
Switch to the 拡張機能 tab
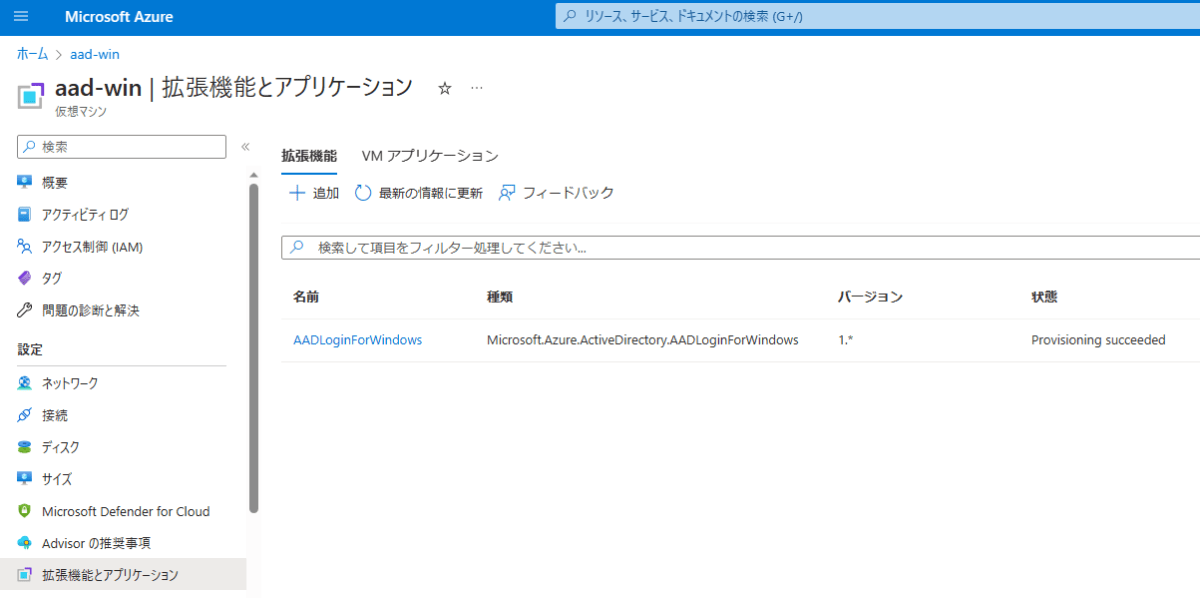pos(309,156)
